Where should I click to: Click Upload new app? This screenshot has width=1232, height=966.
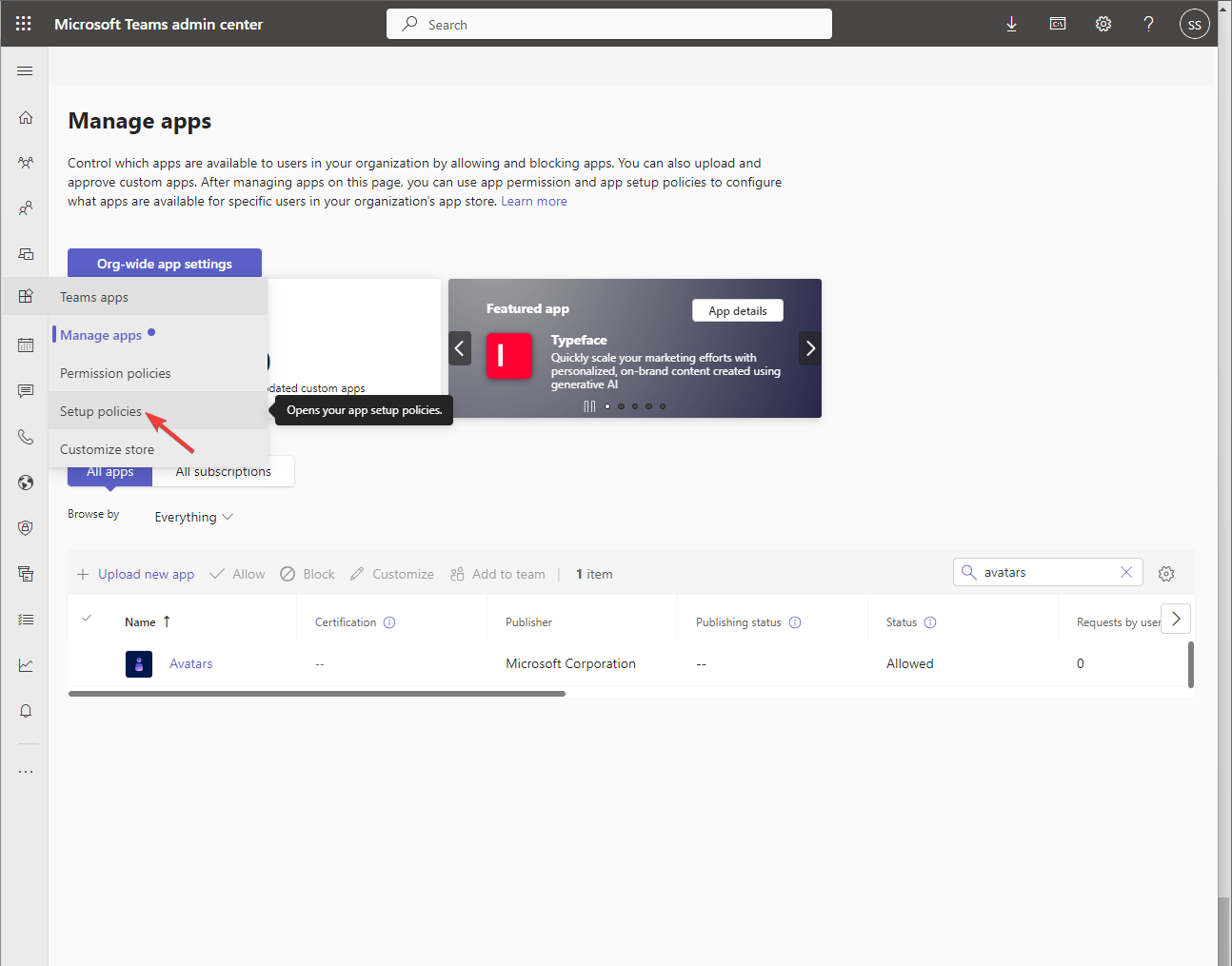pos(135,574)
